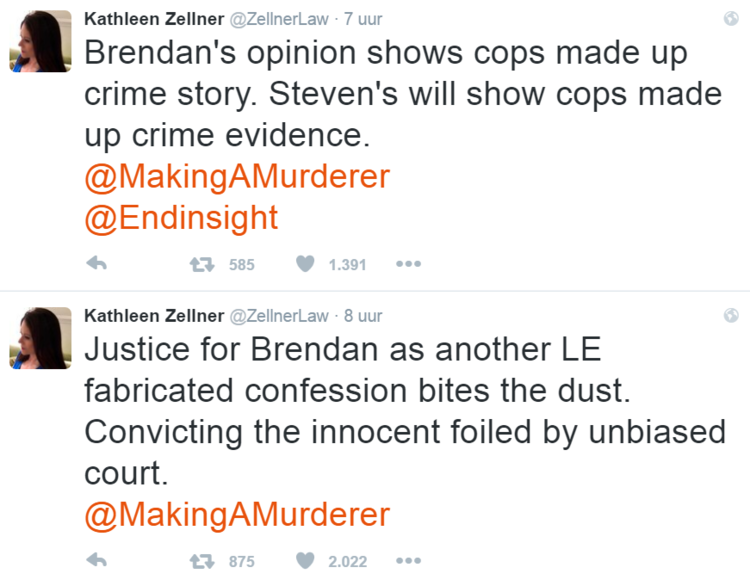Reply to the 'Justice for Brendan' tweet
The height and width of the screenshot is (586, 750).
click(97, 561)
